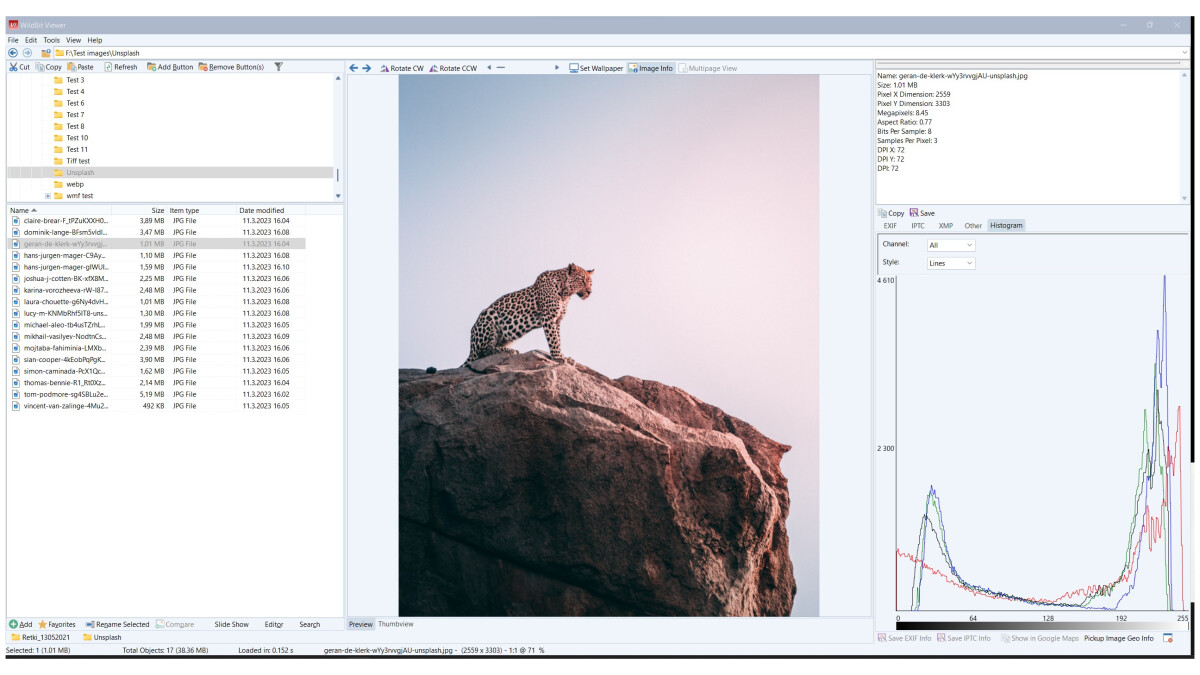Open the Channel dropdown

point(951,245)
